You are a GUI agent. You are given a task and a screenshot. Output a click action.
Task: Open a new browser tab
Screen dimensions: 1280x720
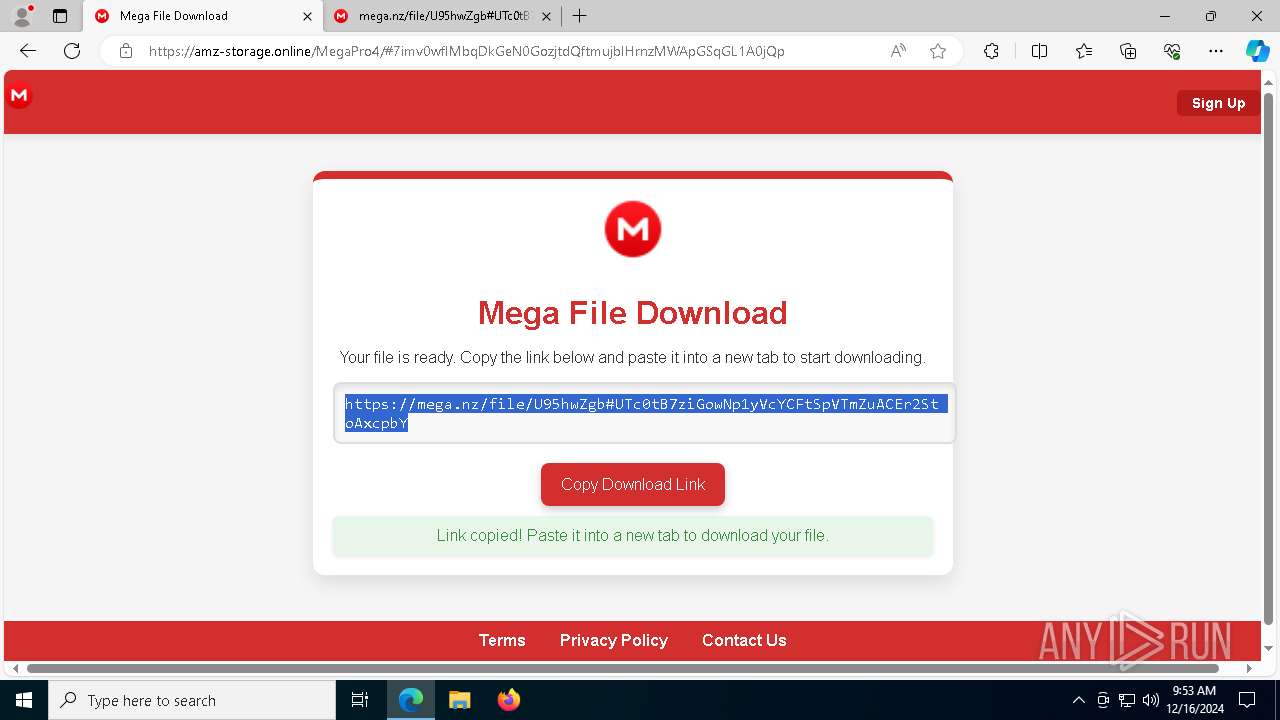(x=579, y=16)
